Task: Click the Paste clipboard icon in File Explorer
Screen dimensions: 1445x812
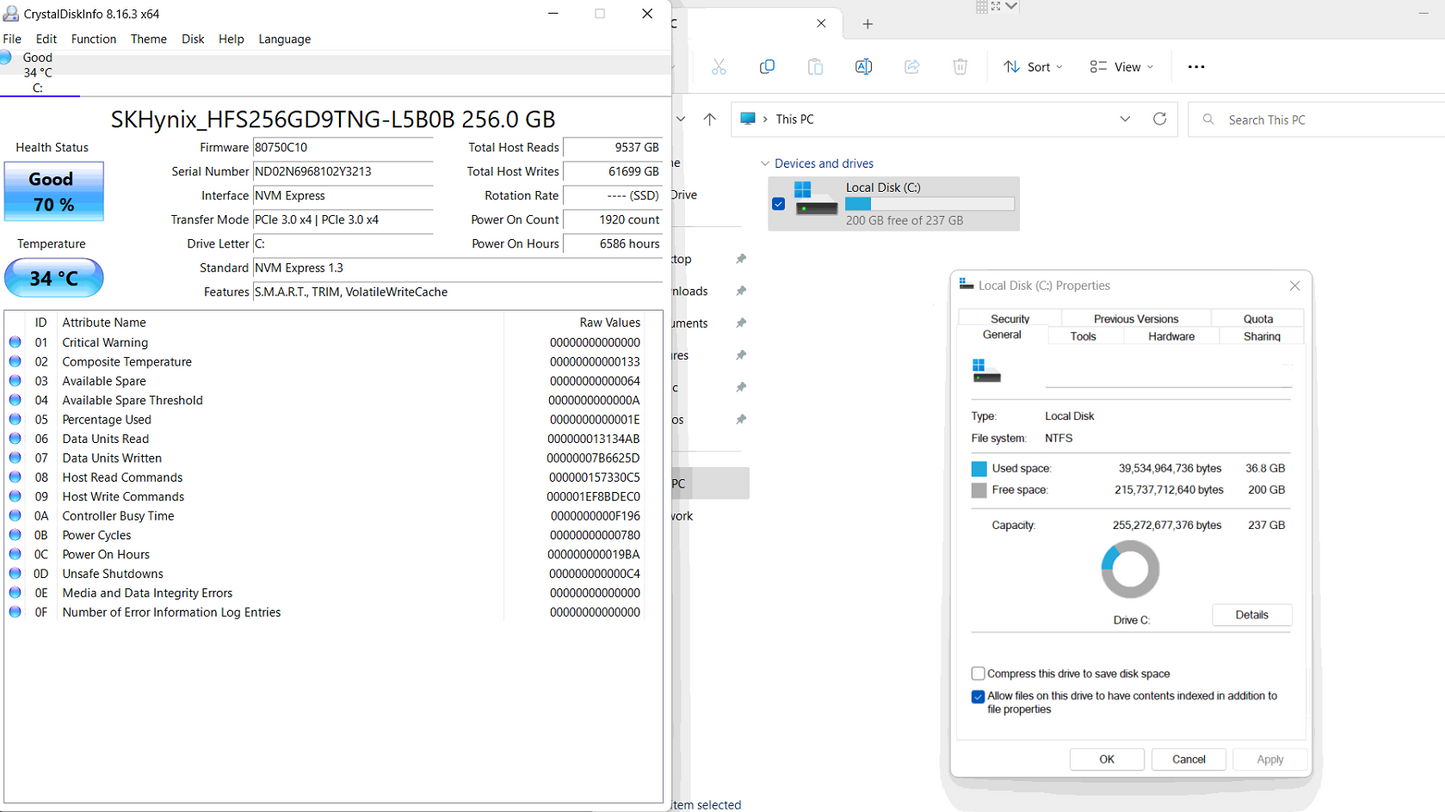Action: coord(815,67)
